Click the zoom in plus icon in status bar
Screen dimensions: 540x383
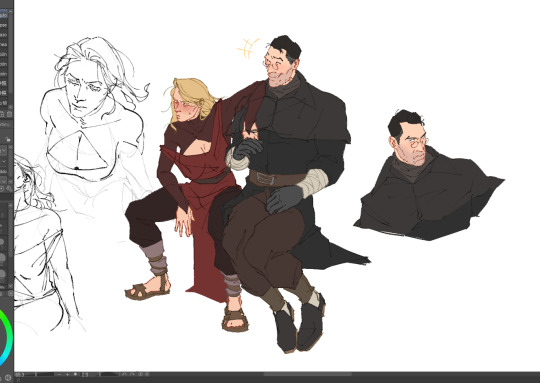[68, 374]
